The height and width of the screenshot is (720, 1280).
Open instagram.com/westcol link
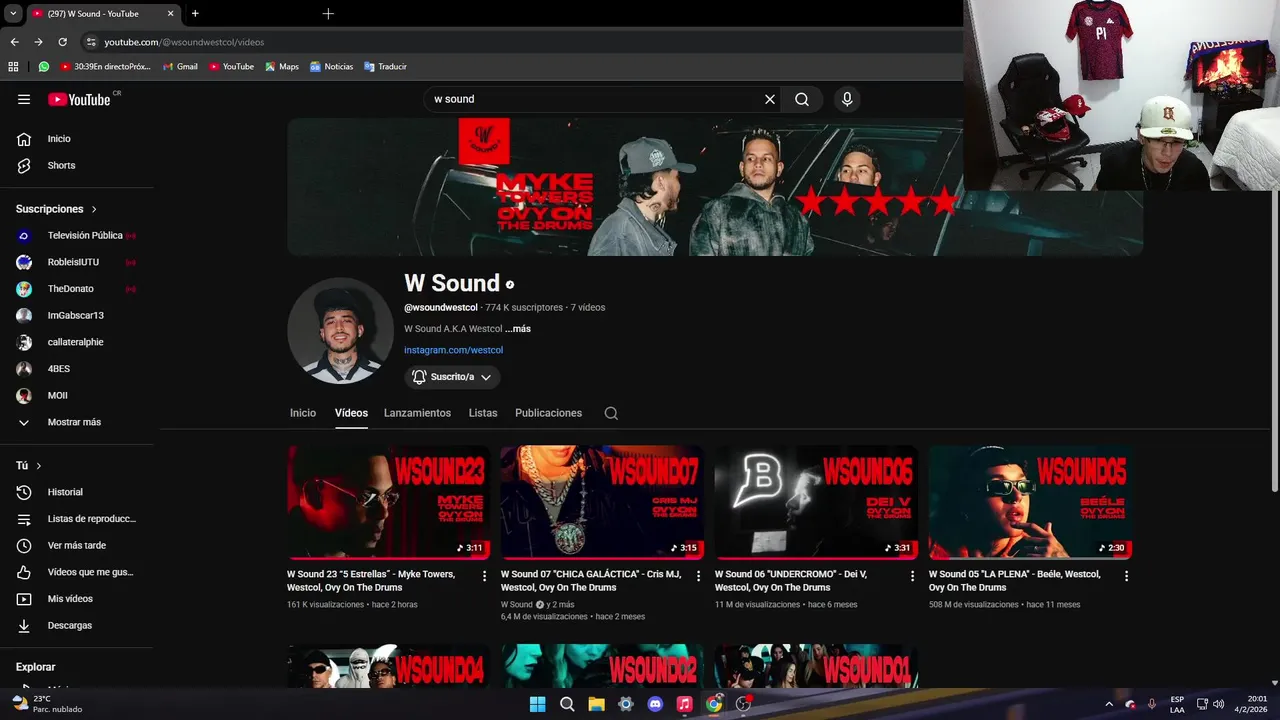[x=453, y=350]
